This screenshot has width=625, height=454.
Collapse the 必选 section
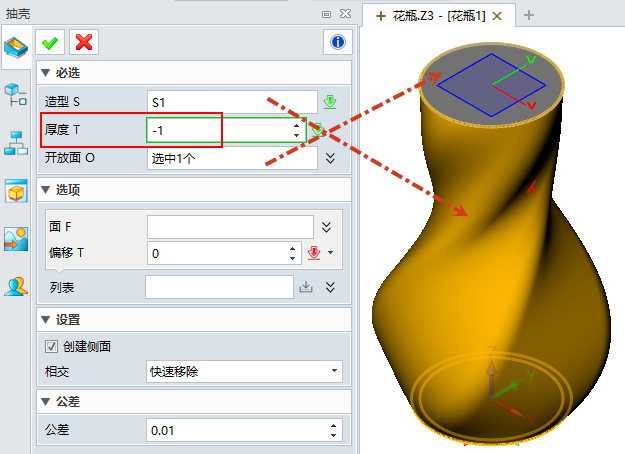pos(44,73)
